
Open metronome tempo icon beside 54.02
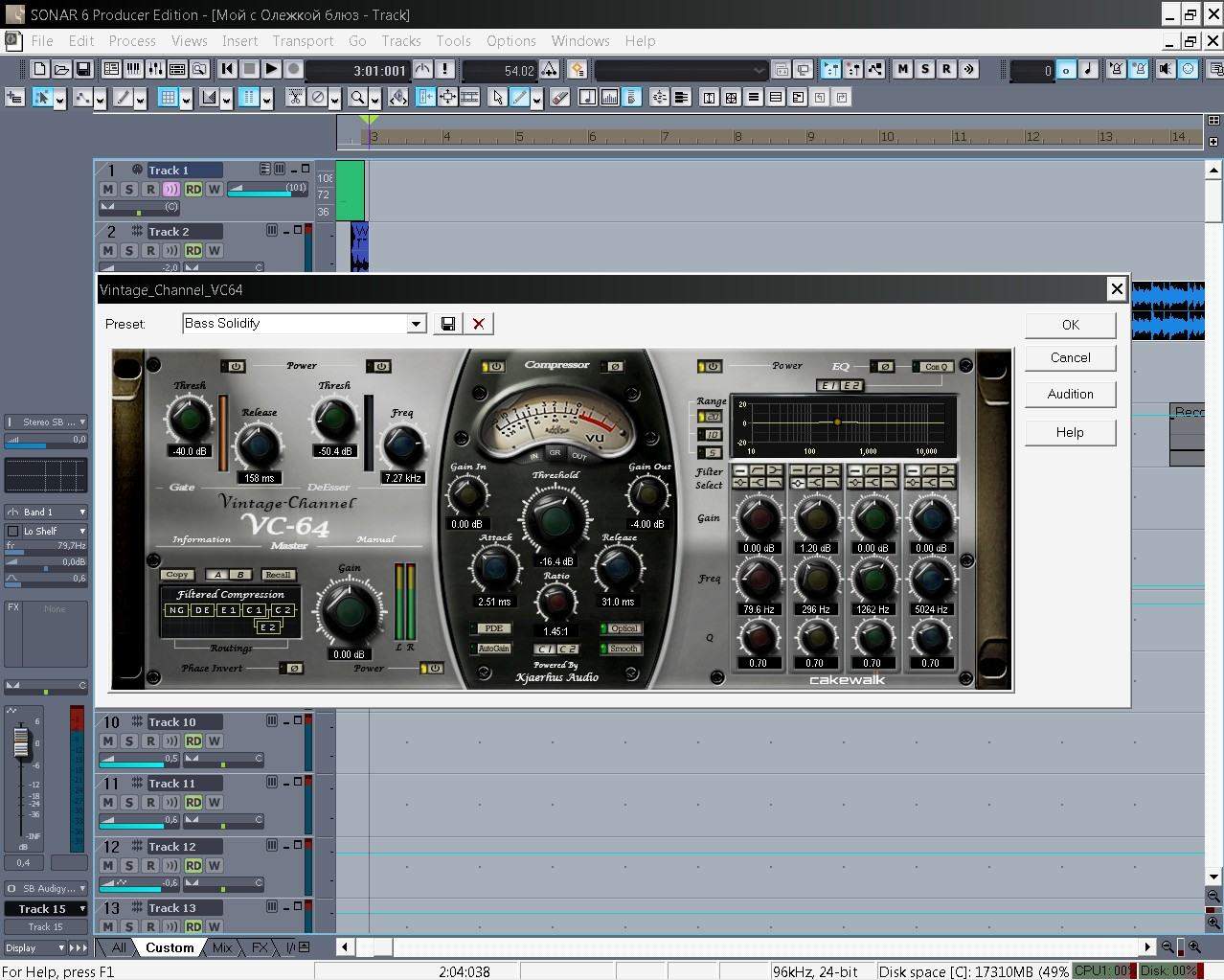click(550, 69)
